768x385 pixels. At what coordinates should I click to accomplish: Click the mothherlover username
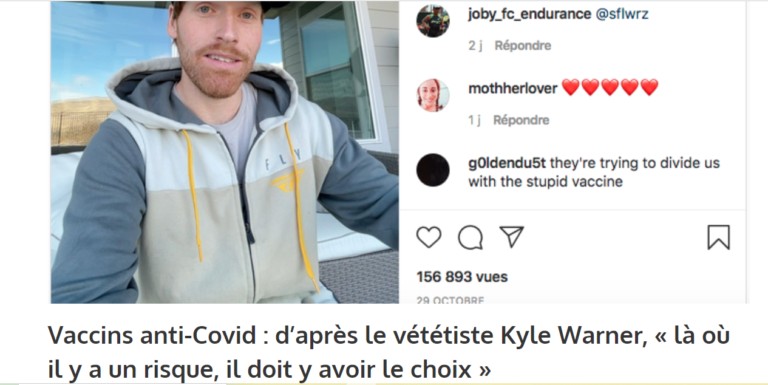tap(513, 89)
